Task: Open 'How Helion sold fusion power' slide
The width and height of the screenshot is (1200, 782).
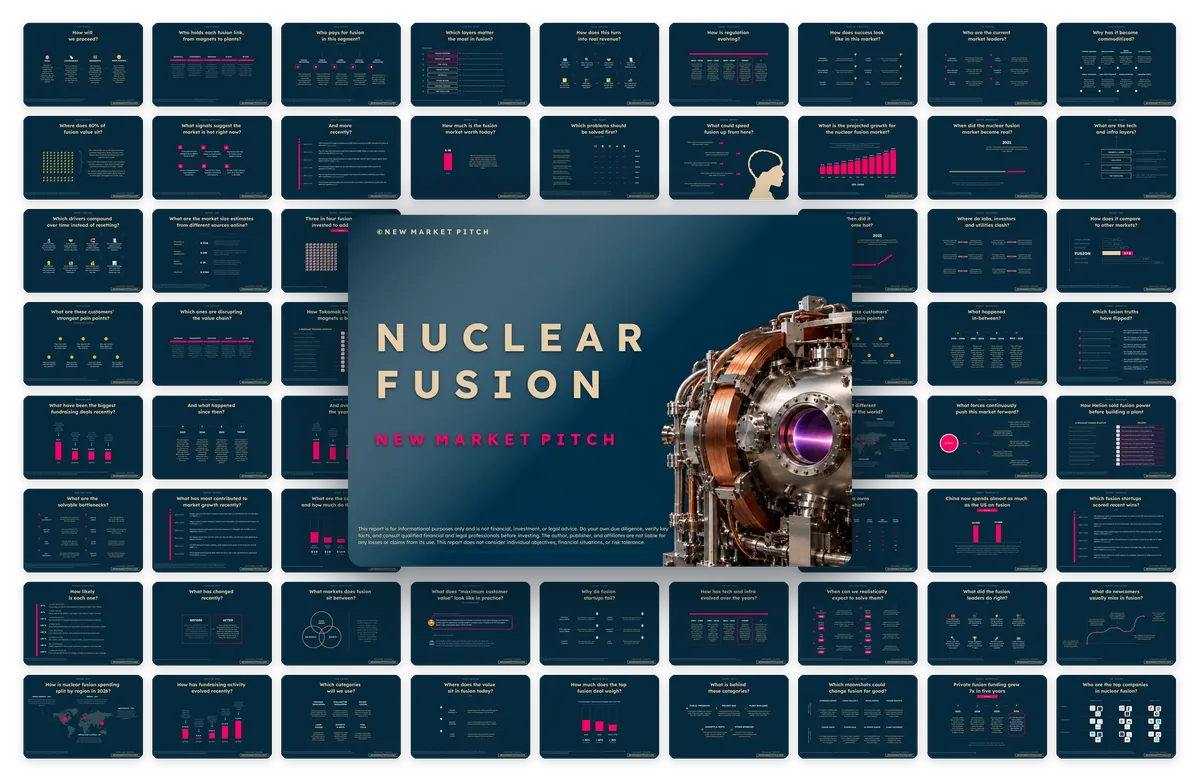Action: pos(1116,437)
